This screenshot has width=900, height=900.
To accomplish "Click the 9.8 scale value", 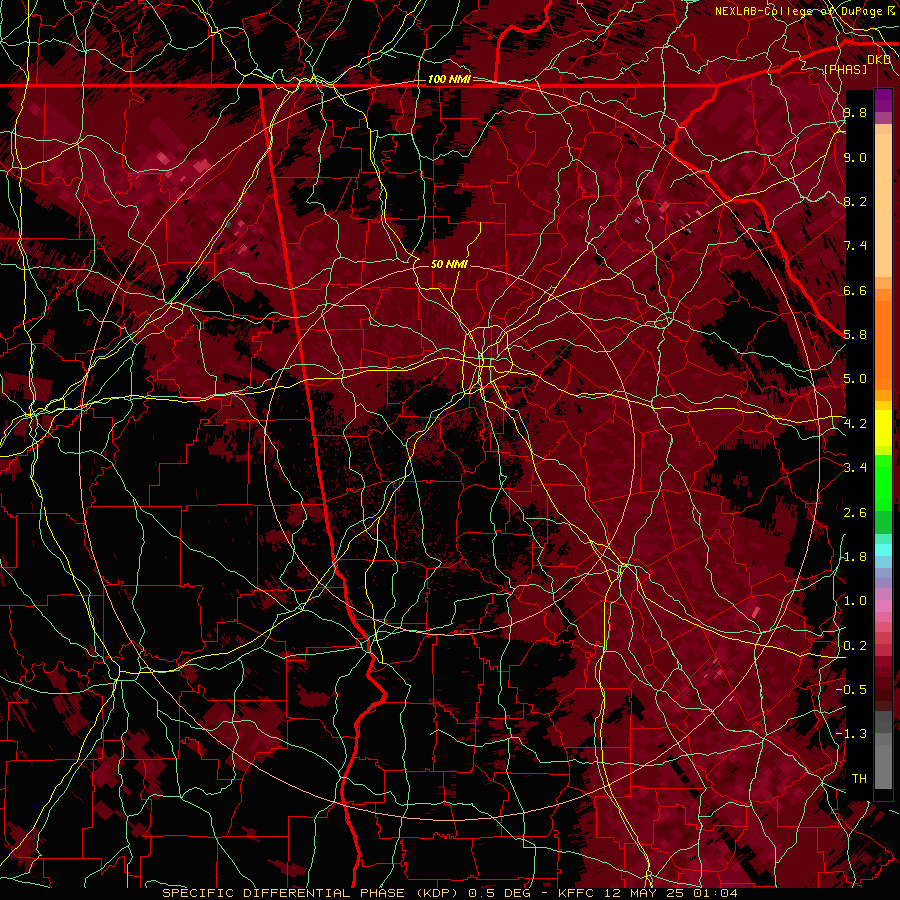I will pos(855,112).
